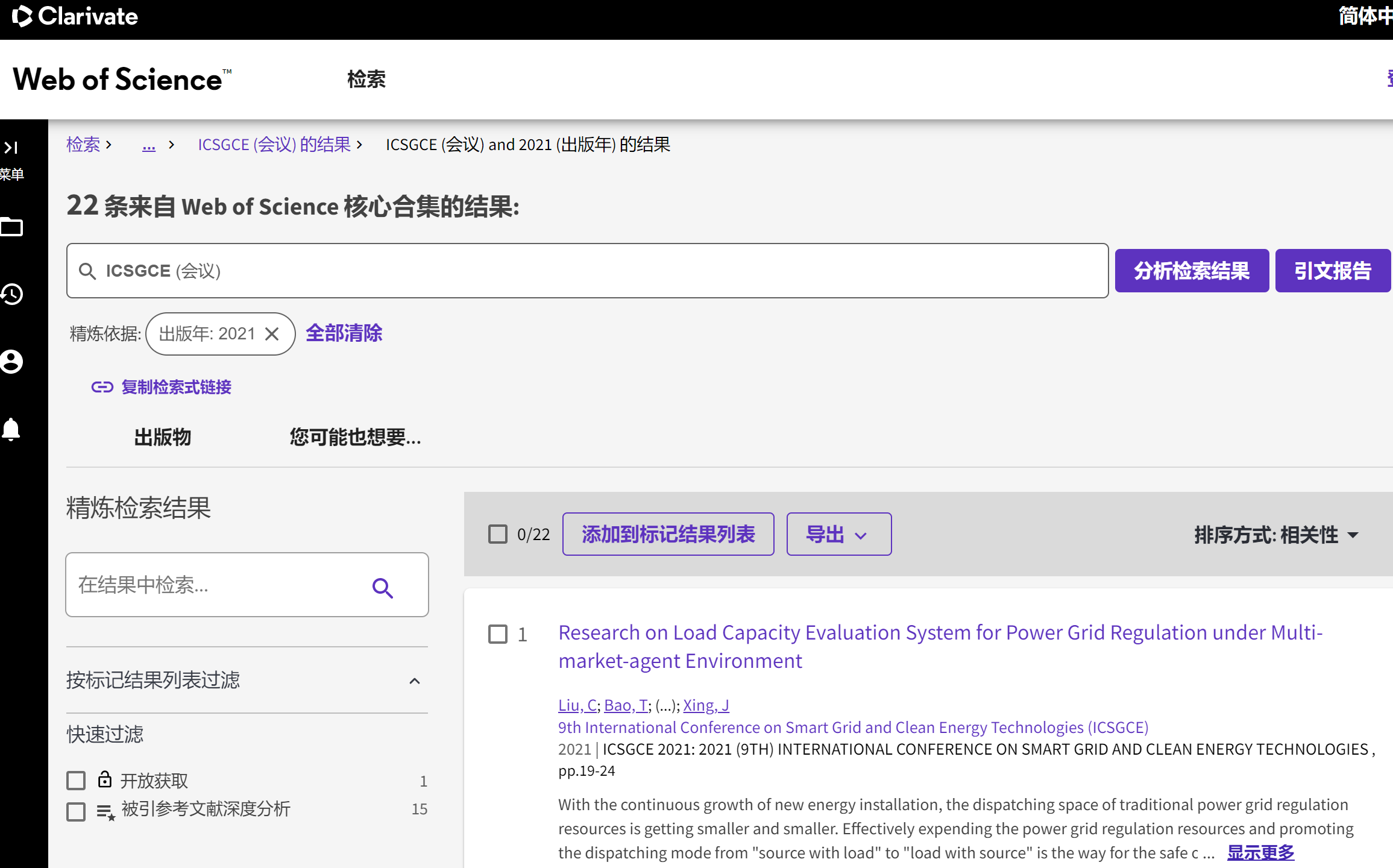The width and height of the screenshot is (1393, 868).
Task: Open author Xing, J link
Action: (x=706, y=705)
